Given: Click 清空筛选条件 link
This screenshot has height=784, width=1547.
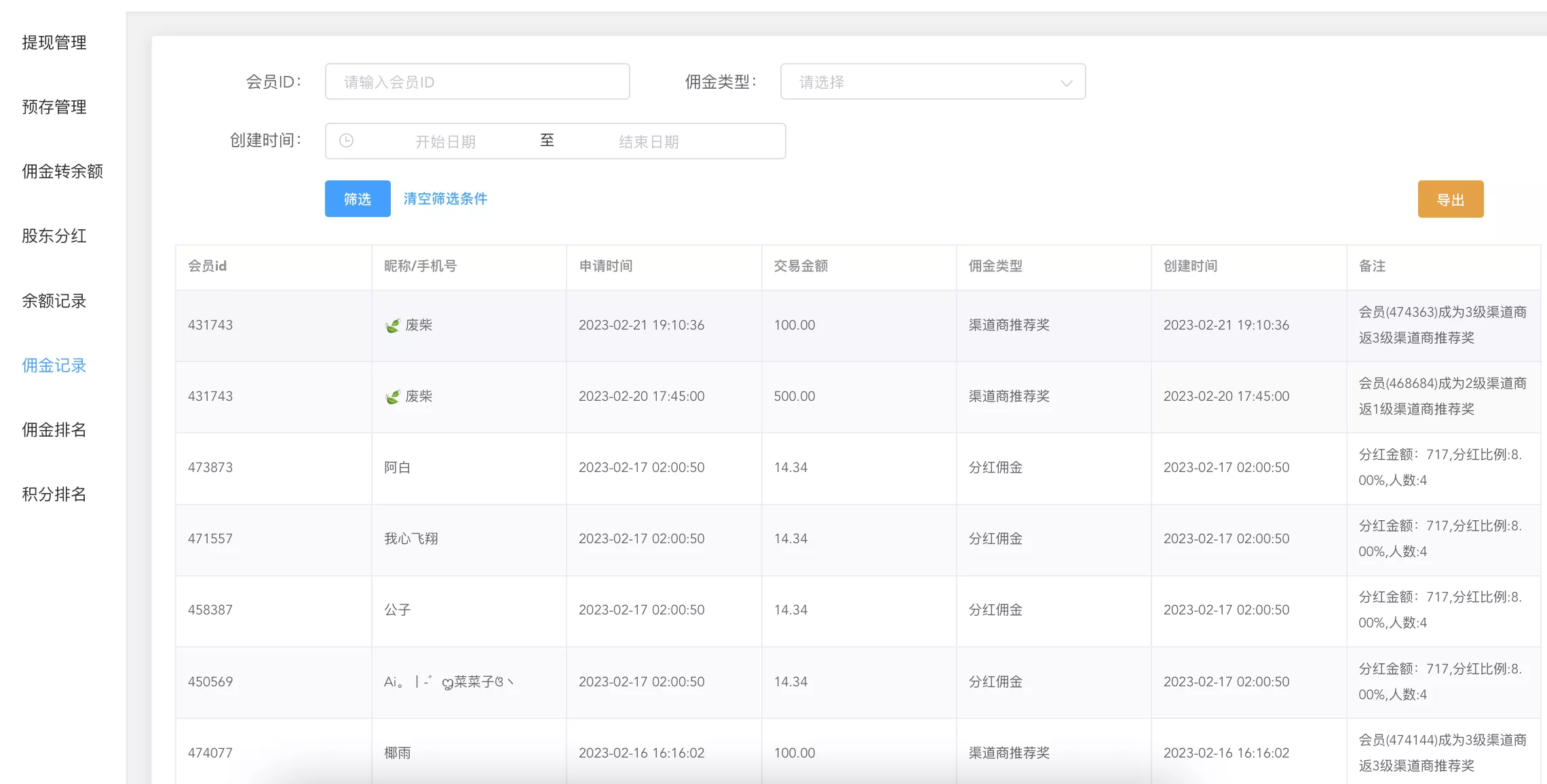Looking at the screenshot, I should click(445, 199).
